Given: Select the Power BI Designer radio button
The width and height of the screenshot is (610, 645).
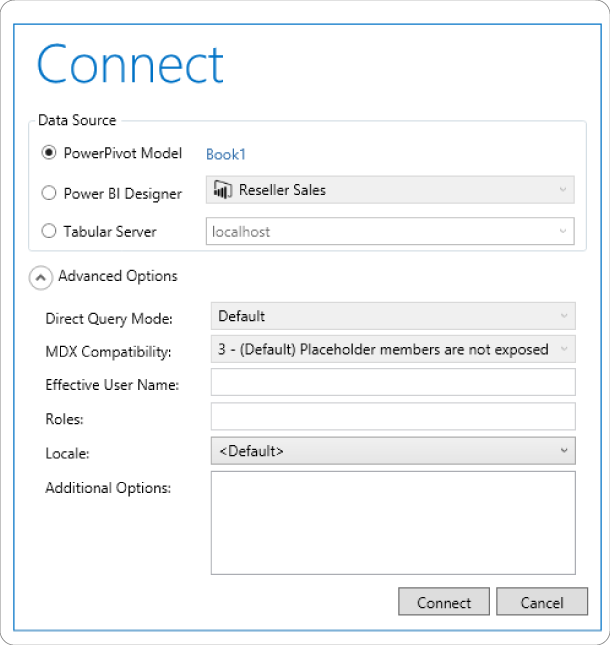Looking at the screenshot, I should pos(49,193).
